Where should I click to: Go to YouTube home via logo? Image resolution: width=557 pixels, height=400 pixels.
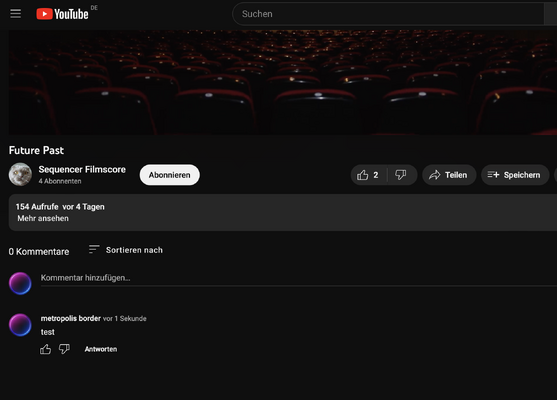(63, 14)
